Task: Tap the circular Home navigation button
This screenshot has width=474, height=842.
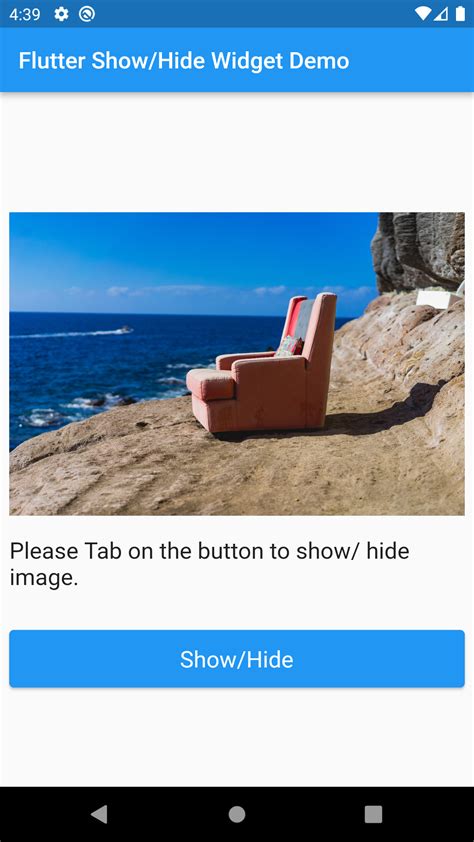Action: pos(237,814)
